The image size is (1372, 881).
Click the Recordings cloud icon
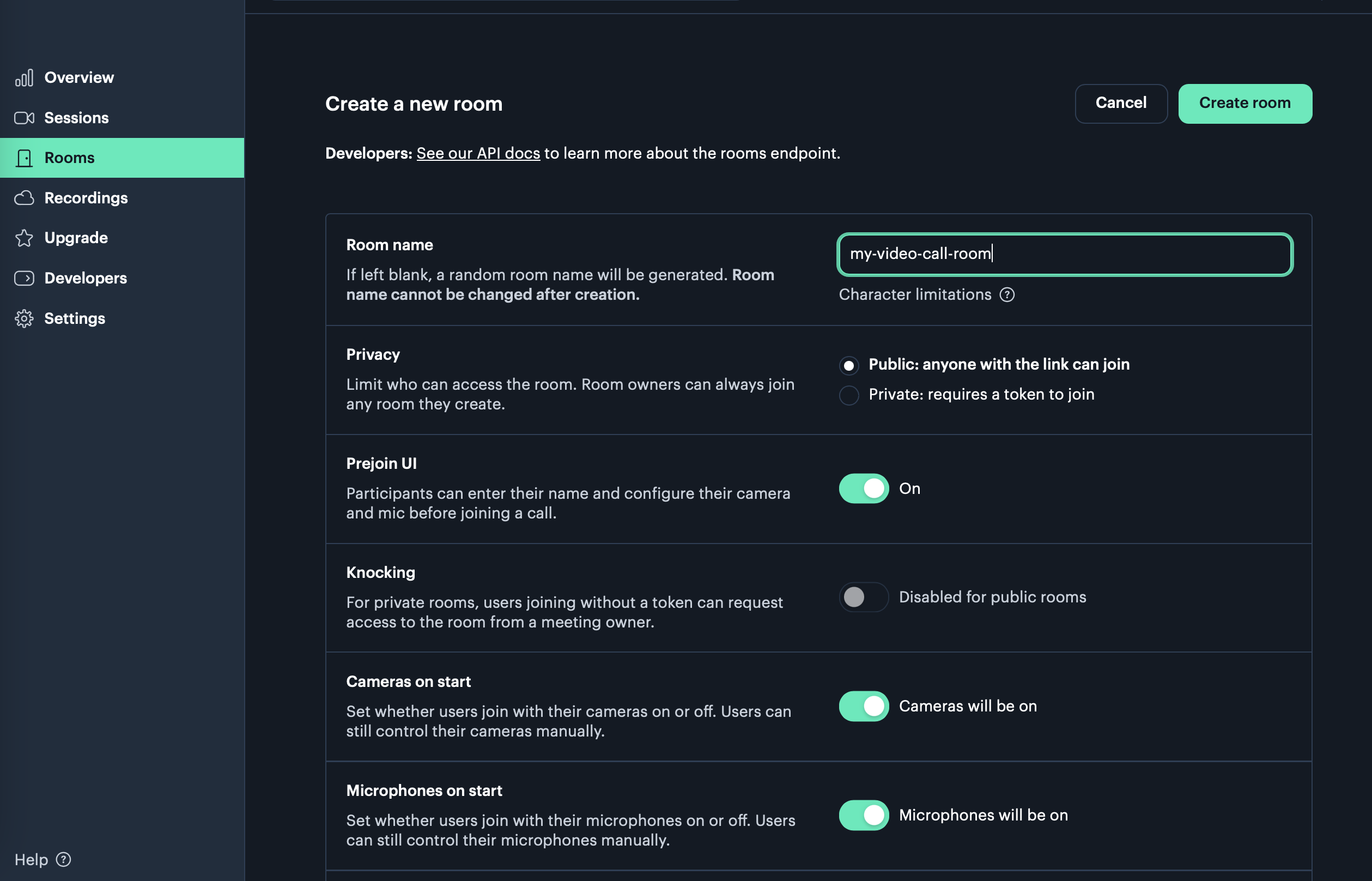point(24,198)
